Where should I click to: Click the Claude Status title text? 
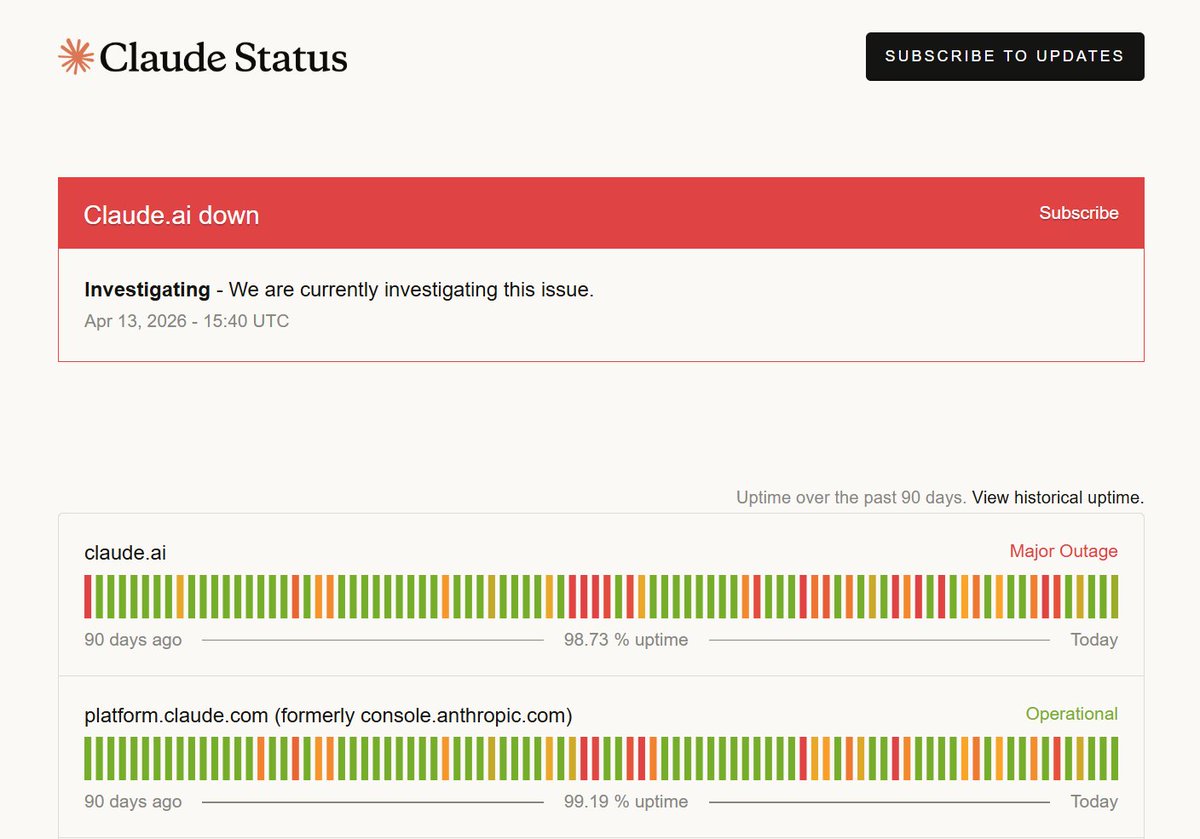pos(224,58)
